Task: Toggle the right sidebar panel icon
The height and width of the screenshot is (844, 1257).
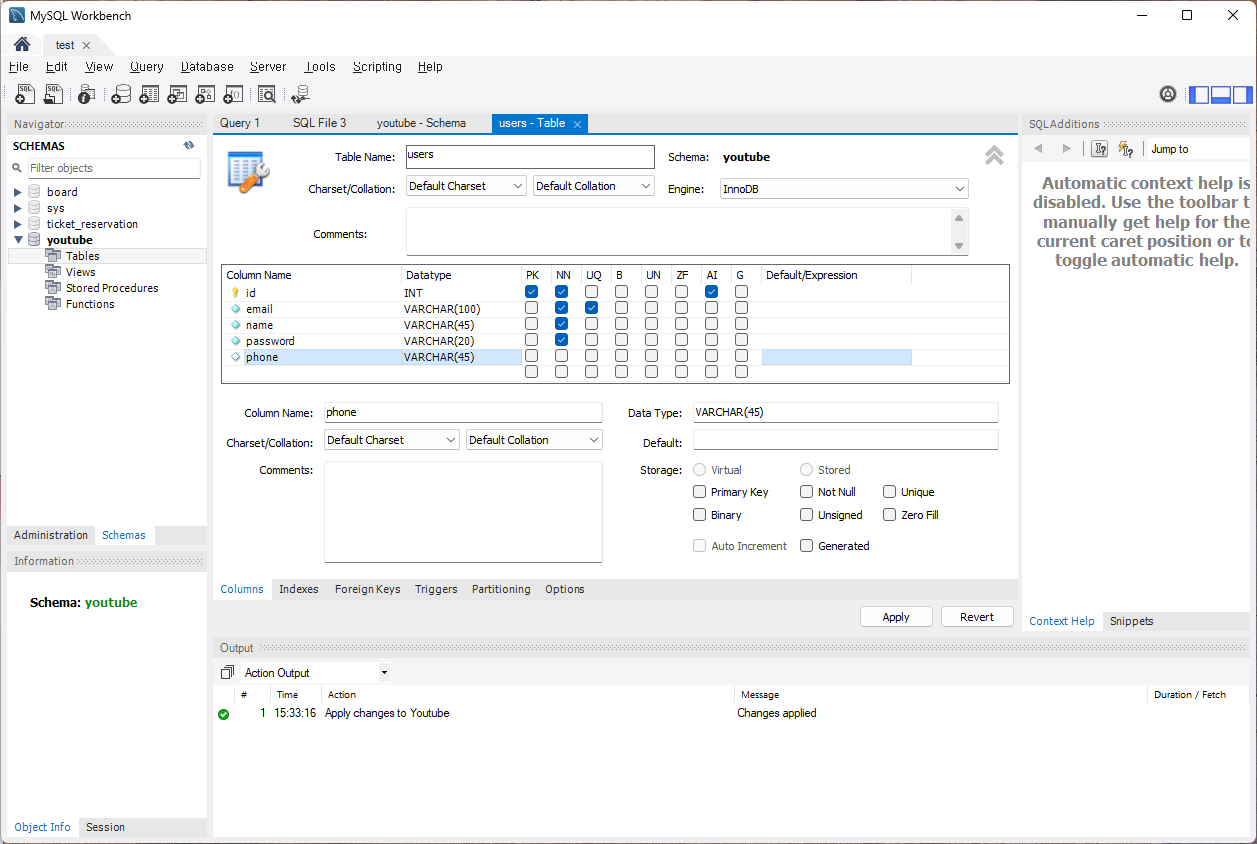Action: (1242, 95)
